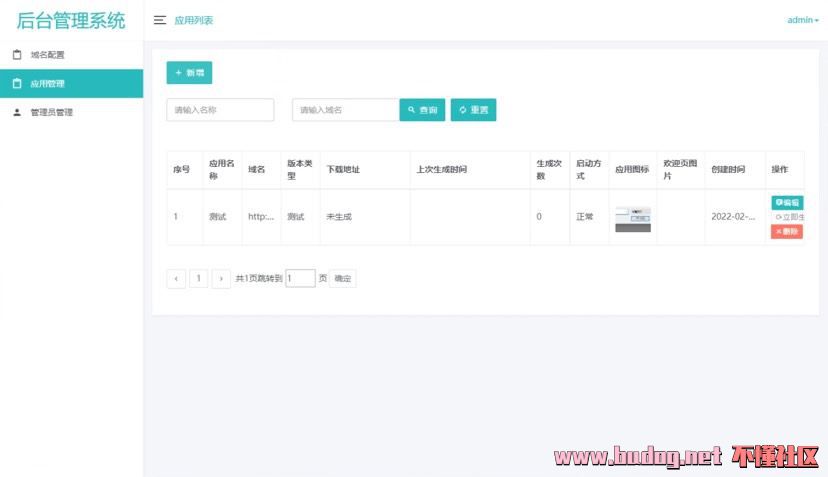This screenshot has width=828, height=477.
Task: Click the 重置 reset button
Action: tap(473, 110)
